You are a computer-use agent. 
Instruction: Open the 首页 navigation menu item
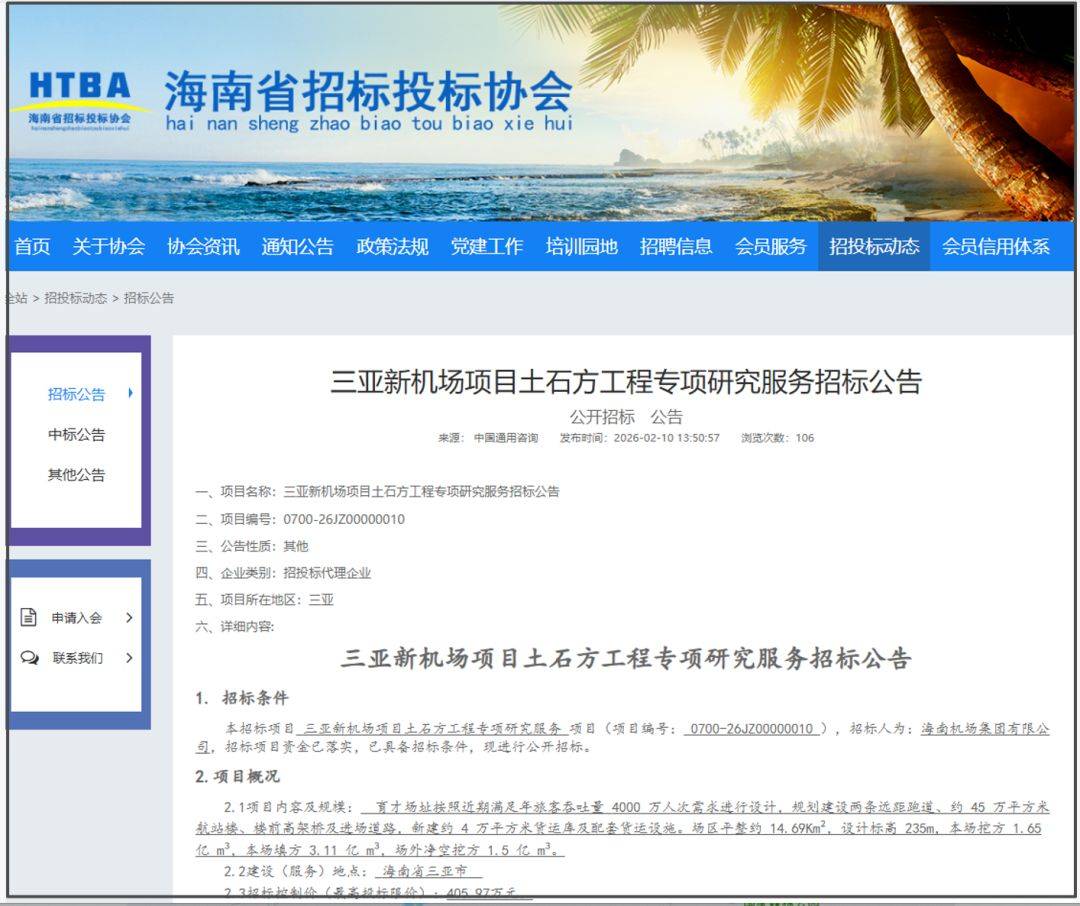point(32,247)
